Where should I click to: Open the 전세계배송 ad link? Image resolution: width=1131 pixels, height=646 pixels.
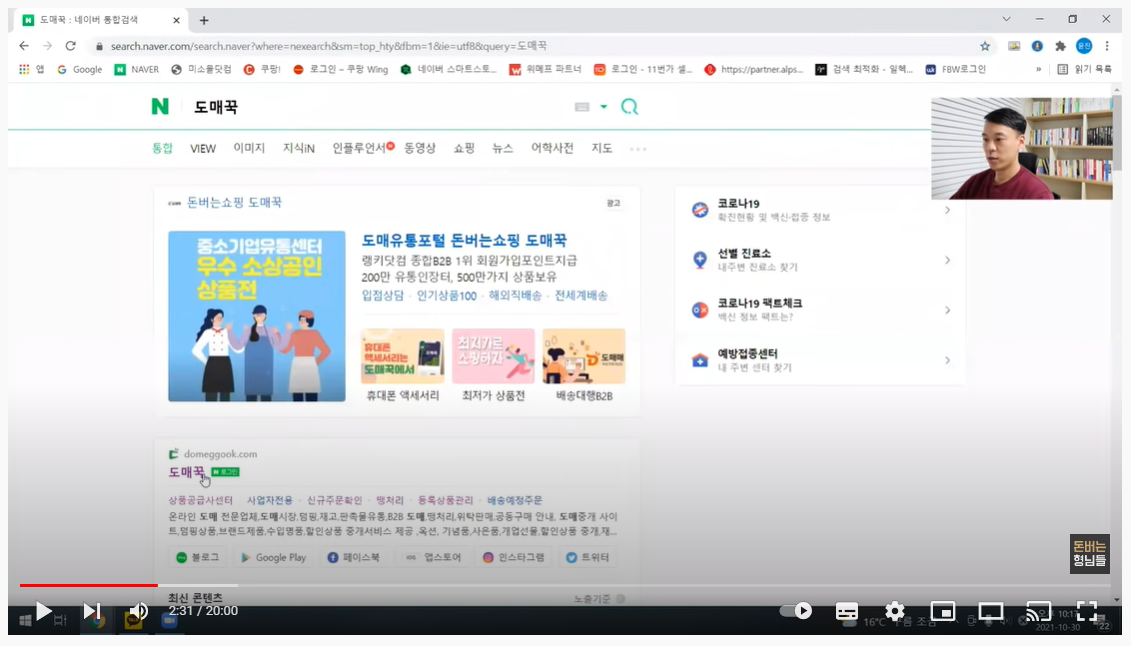[x=581, y=296]
